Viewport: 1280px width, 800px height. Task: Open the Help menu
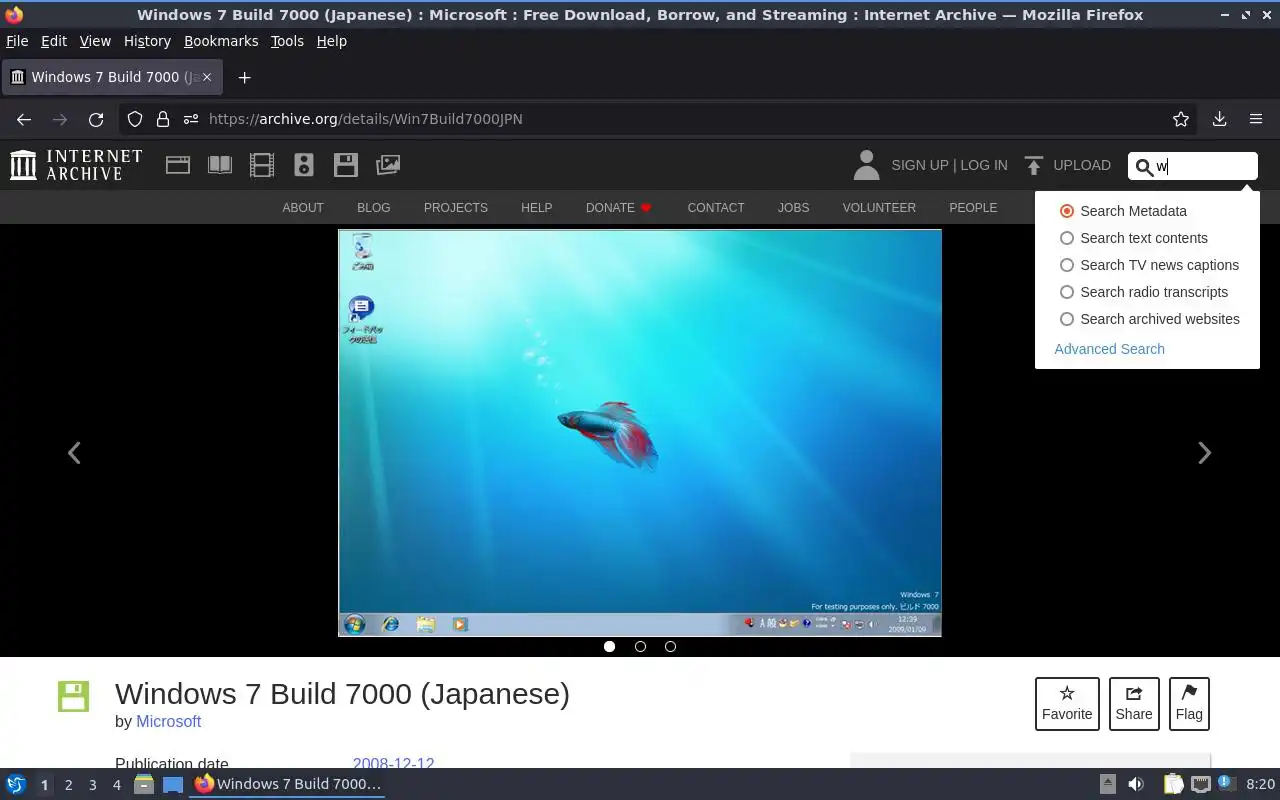[x=332, y=41]
